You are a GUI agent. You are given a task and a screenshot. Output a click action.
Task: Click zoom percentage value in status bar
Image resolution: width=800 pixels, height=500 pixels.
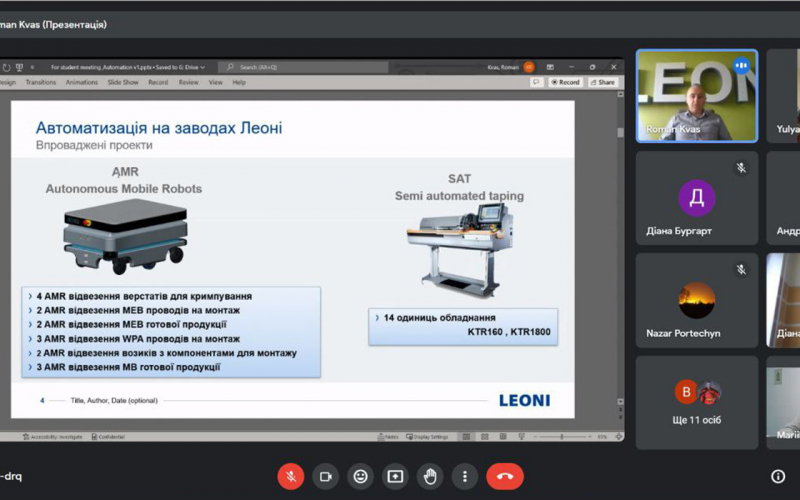coord(603,437)
